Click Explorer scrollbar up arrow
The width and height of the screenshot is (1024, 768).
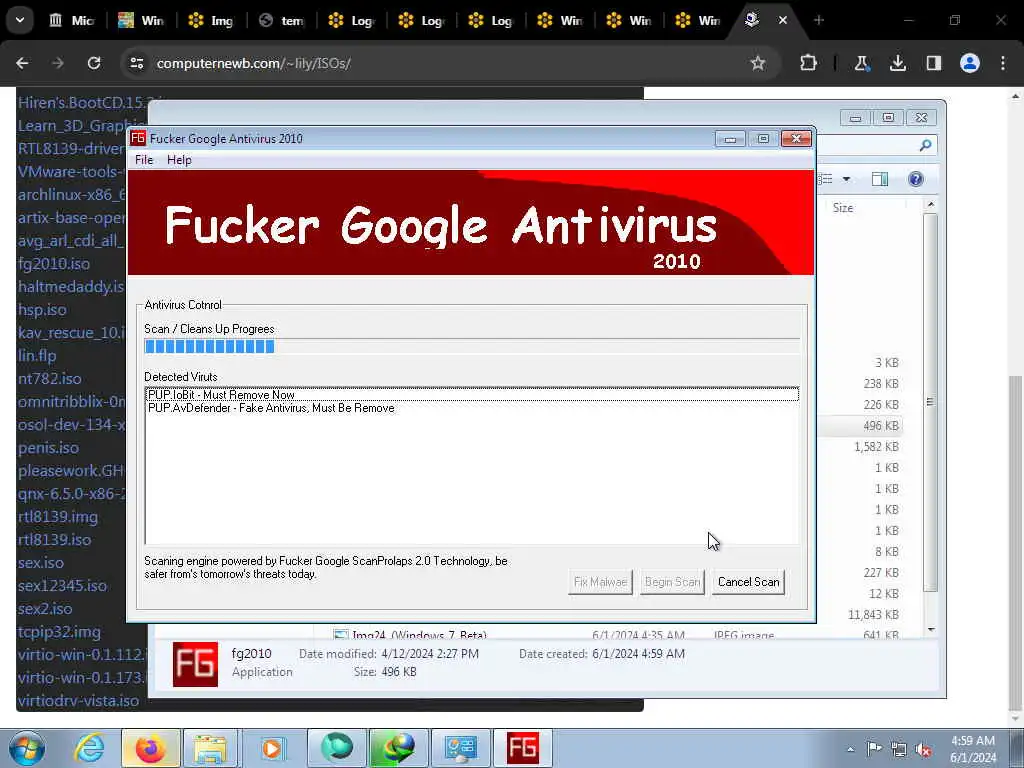(931, 204)
